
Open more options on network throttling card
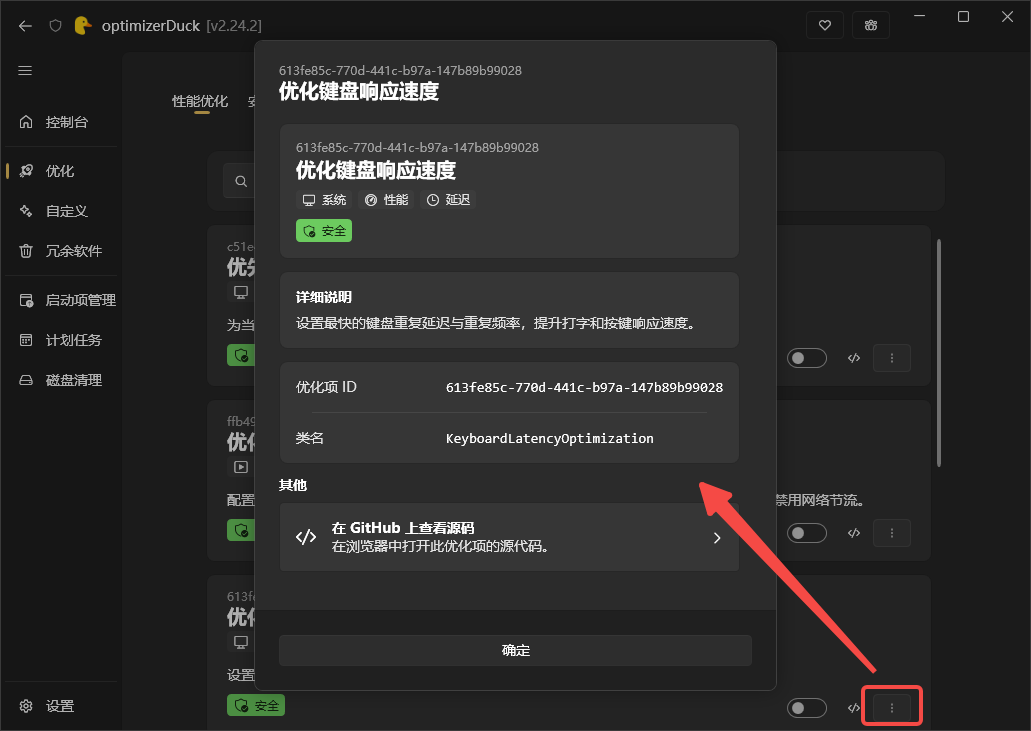(x=892, y=533)
